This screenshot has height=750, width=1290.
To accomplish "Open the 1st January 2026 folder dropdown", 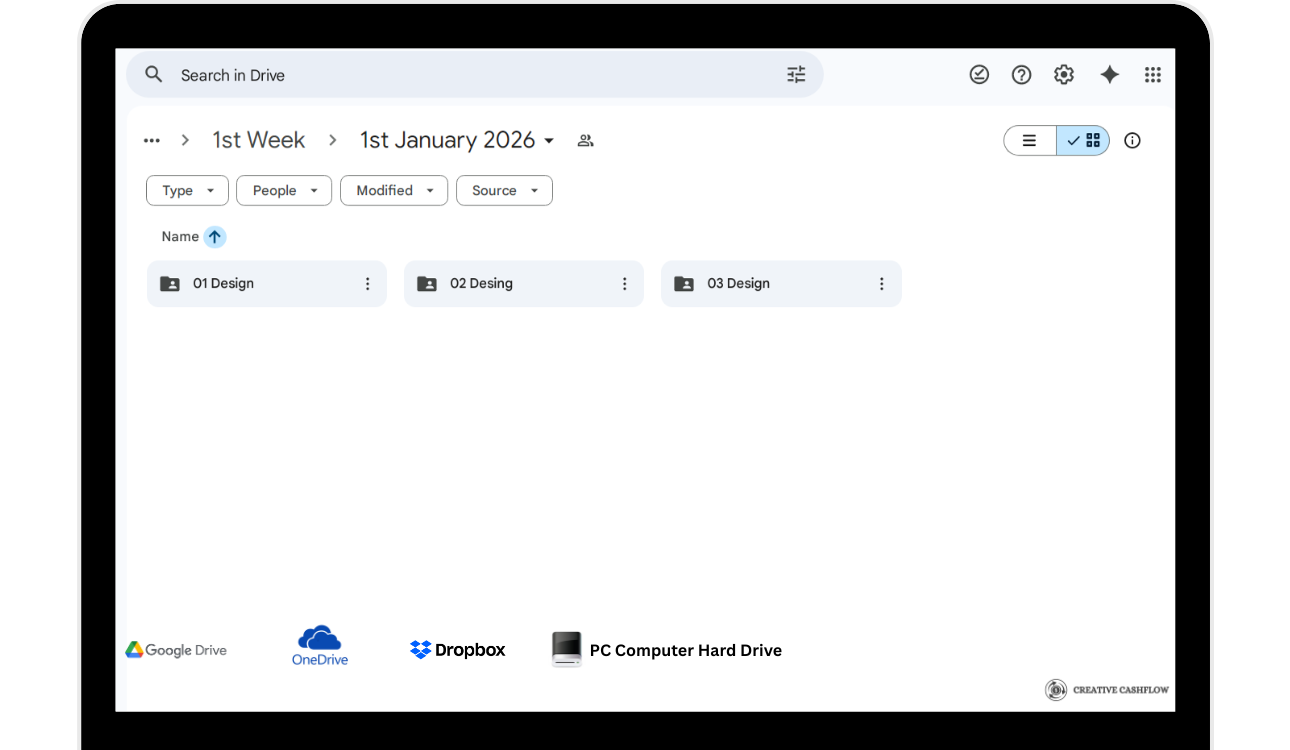I will [549, 140].
